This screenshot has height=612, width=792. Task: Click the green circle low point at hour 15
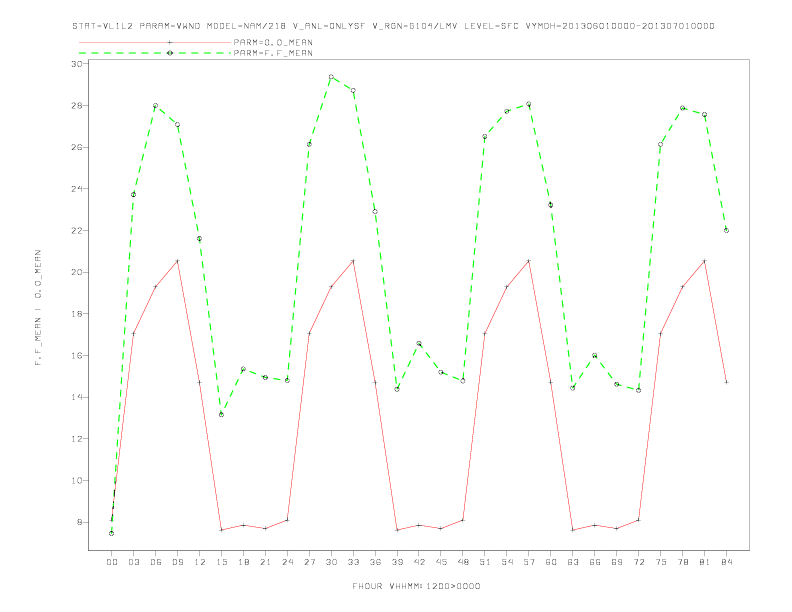pyautogui.click(x=221, y=415)
